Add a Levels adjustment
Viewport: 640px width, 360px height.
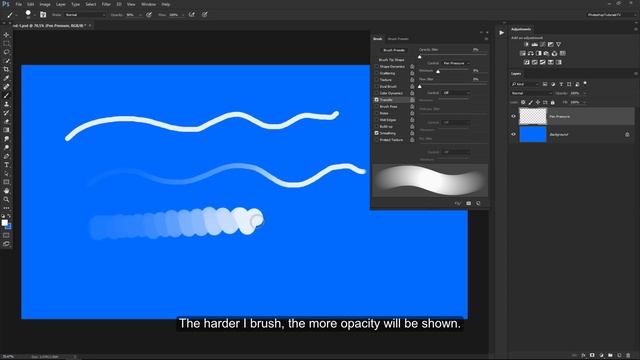[534, 44]
